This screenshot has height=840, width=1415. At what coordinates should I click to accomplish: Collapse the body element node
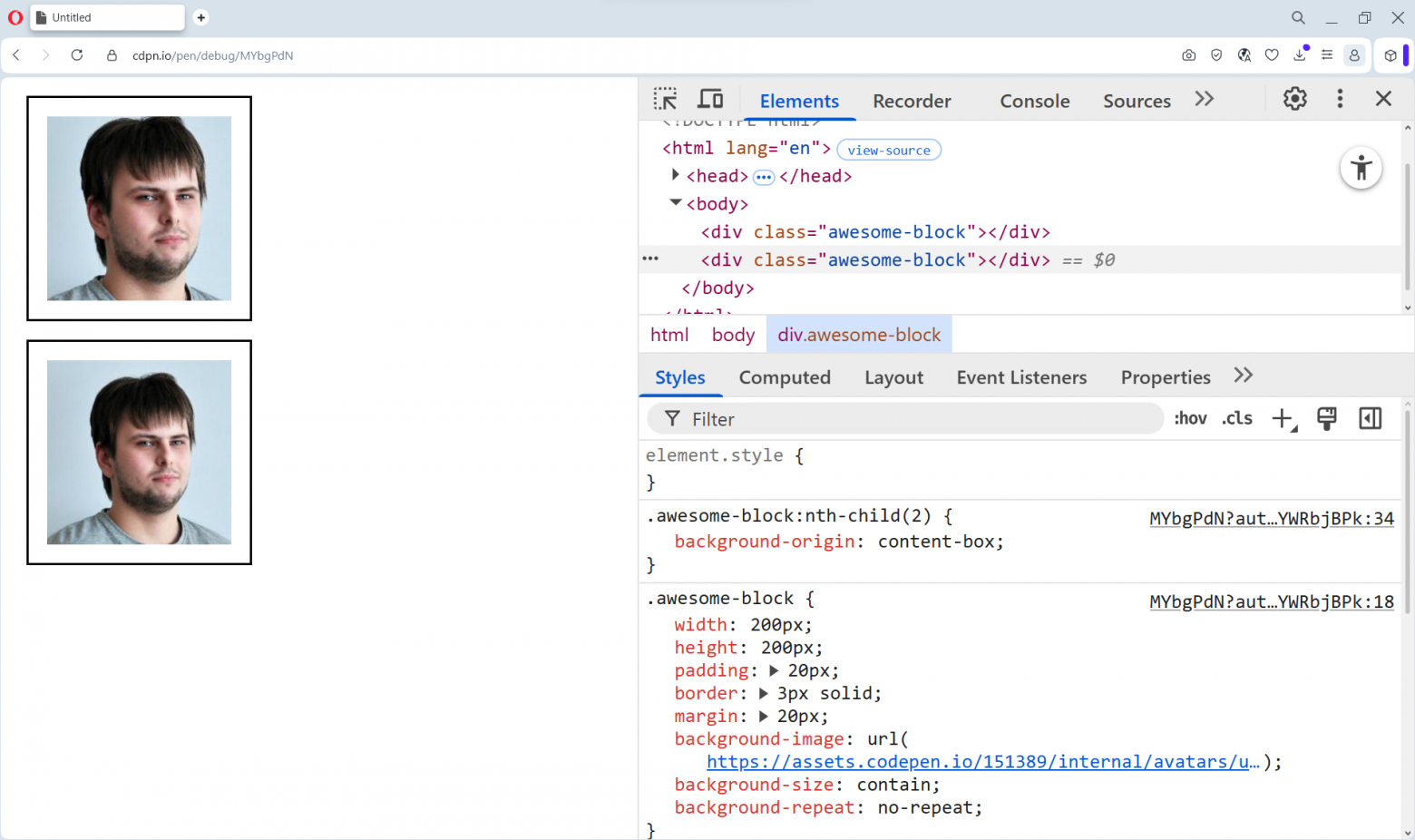[675, 203]
